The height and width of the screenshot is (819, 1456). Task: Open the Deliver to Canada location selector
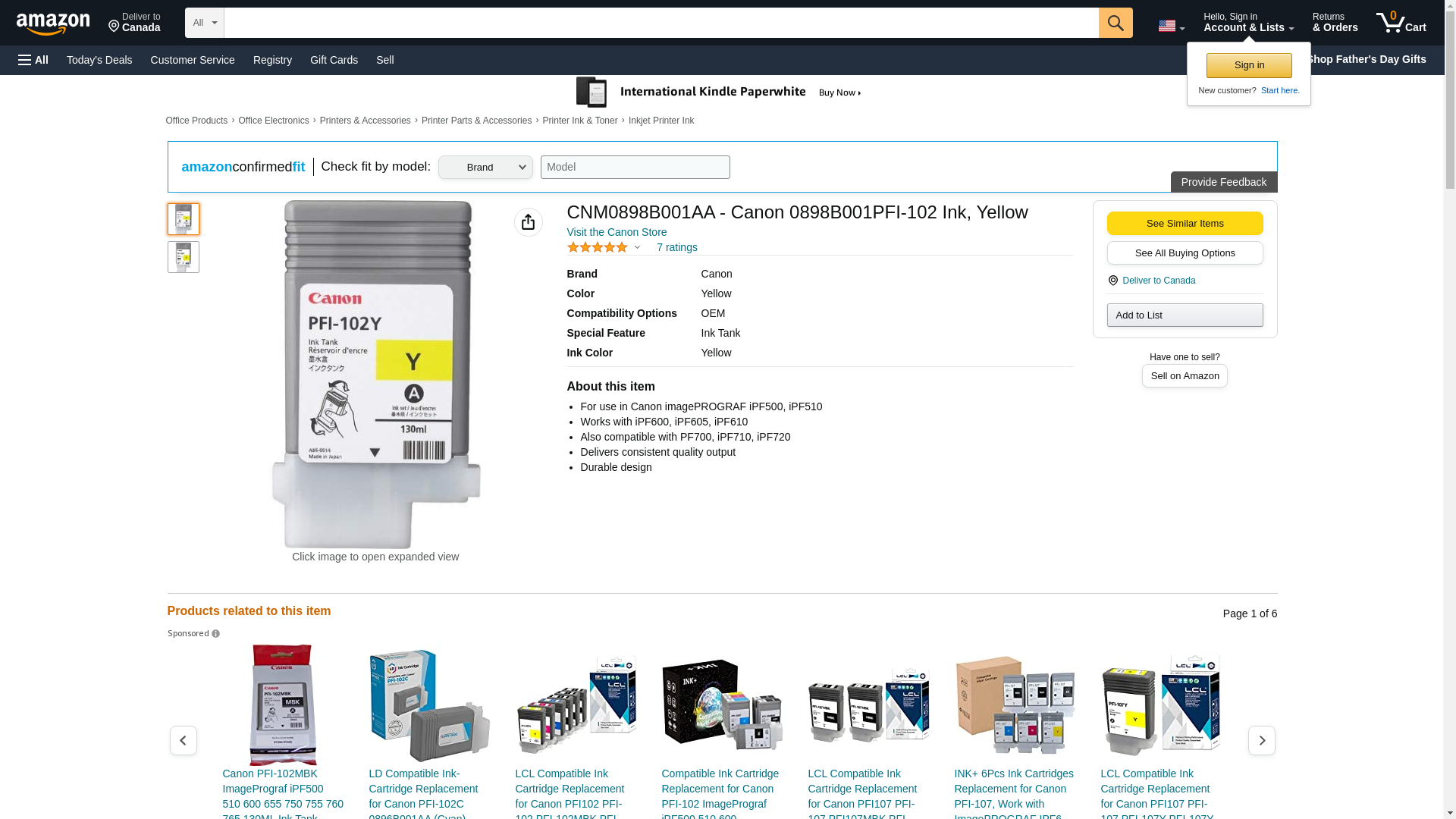(x=134, y=23)
